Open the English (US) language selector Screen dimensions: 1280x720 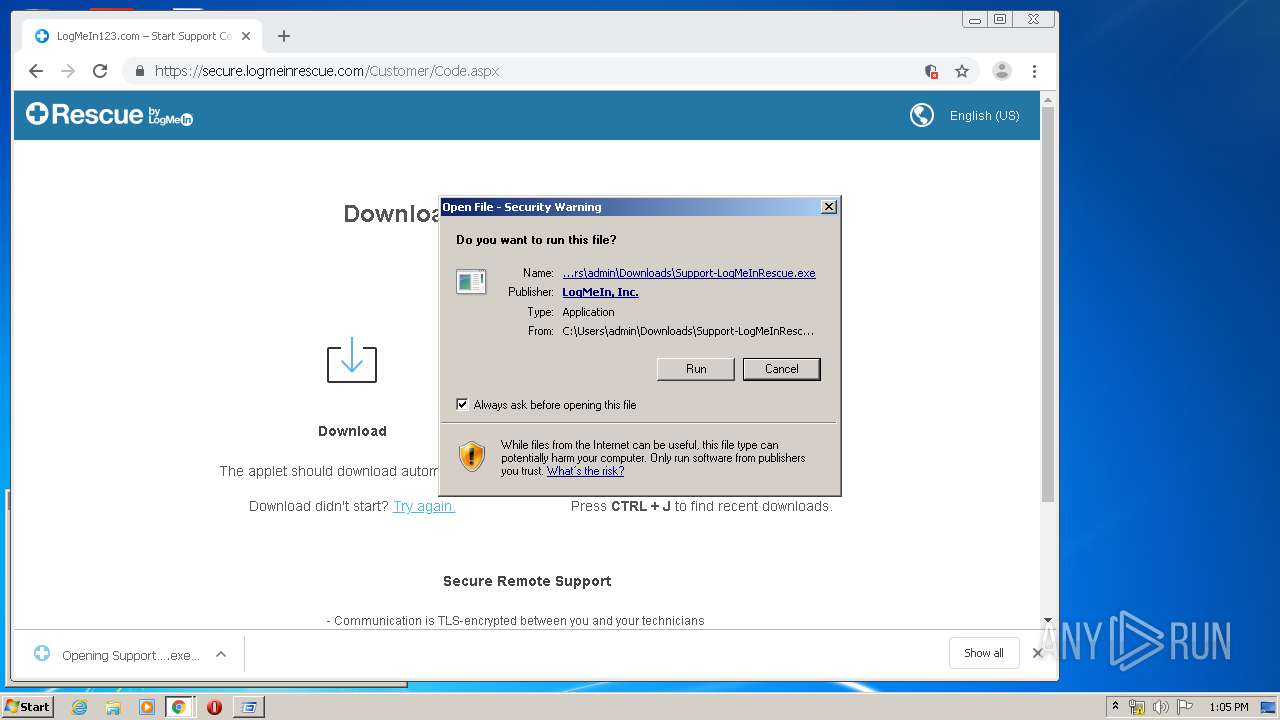(985, 116)
